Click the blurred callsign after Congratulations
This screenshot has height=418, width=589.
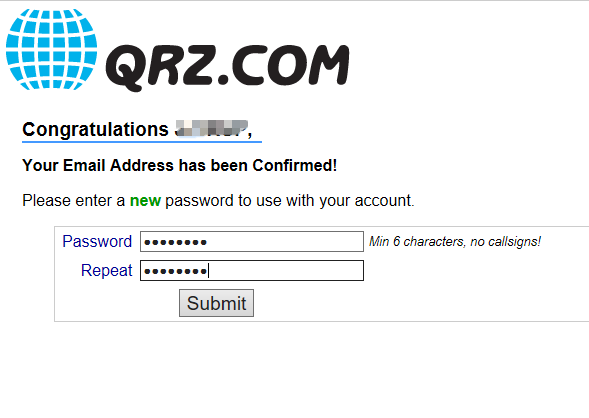[211, 128]
